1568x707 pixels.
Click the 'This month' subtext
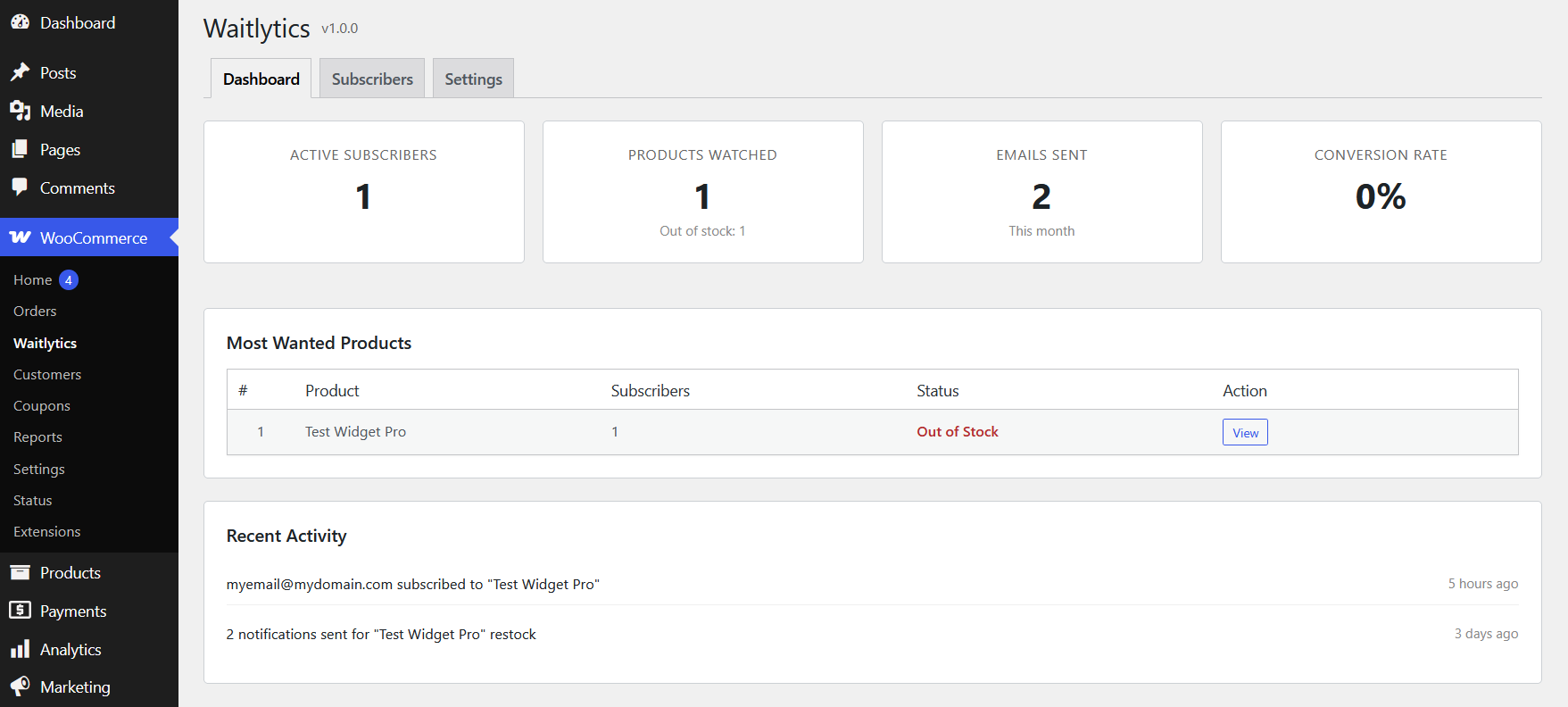pos(1041,231)
